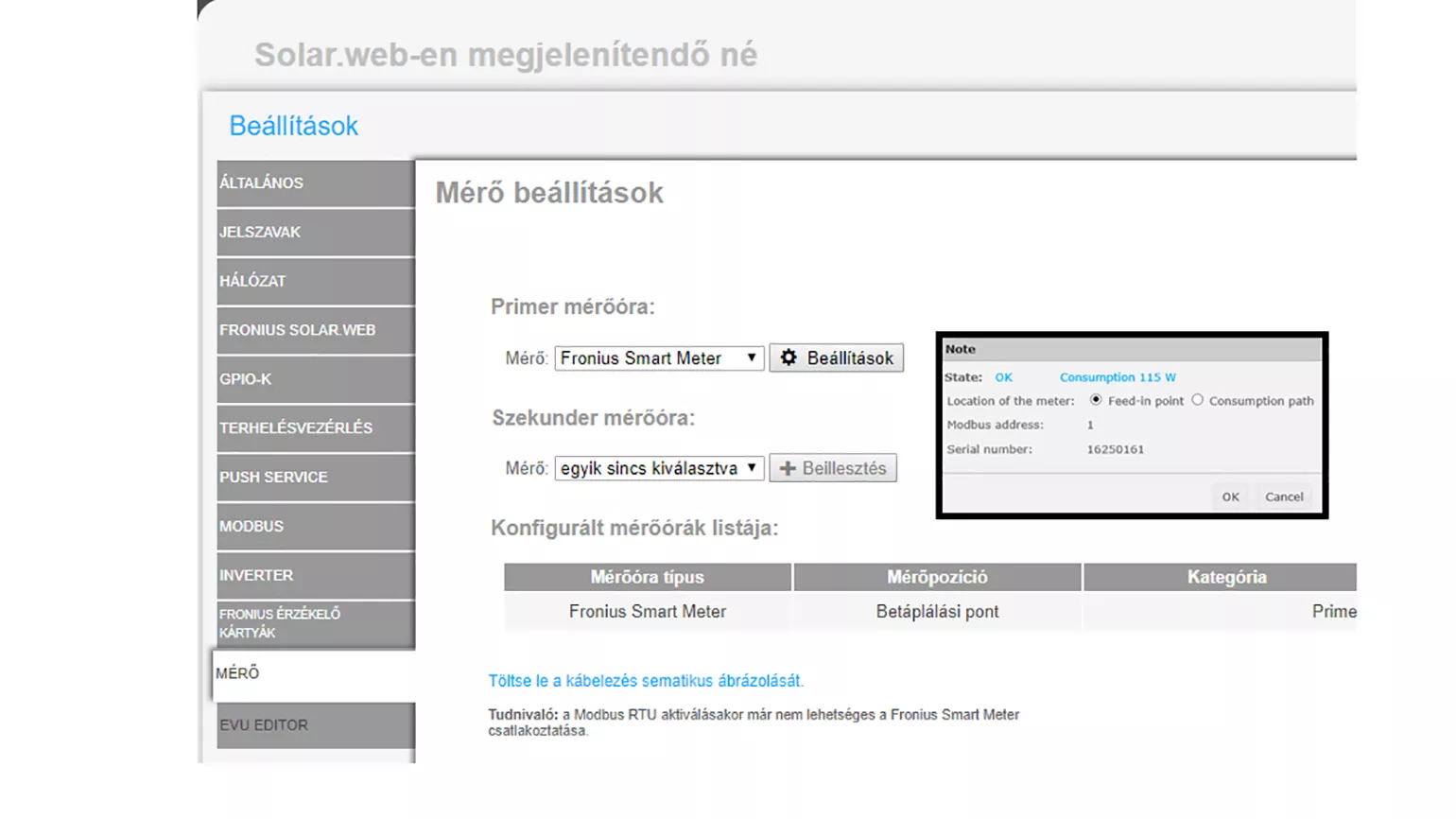Click Konfigurált mérőórák listája heading
This screenshot has width=1456, height=819.
[x=634, y=528]
